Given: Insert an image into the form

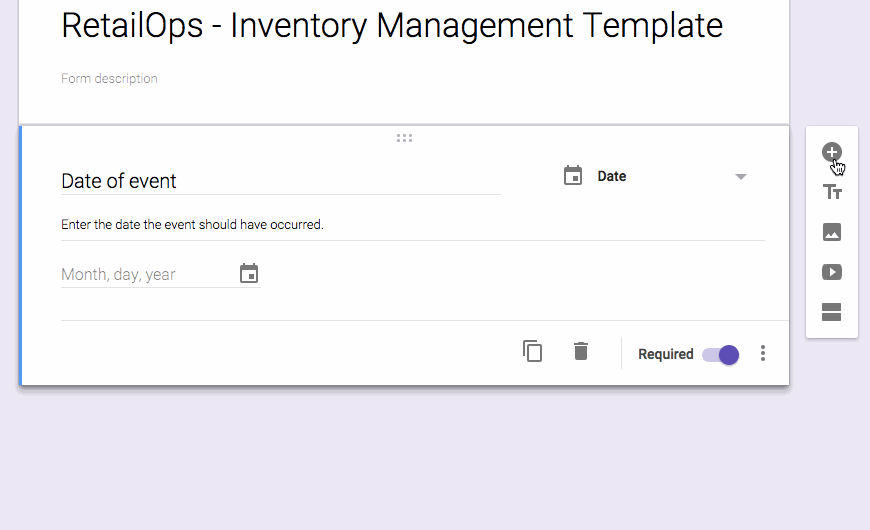Looking at the screenshot, I should (831, 232).
